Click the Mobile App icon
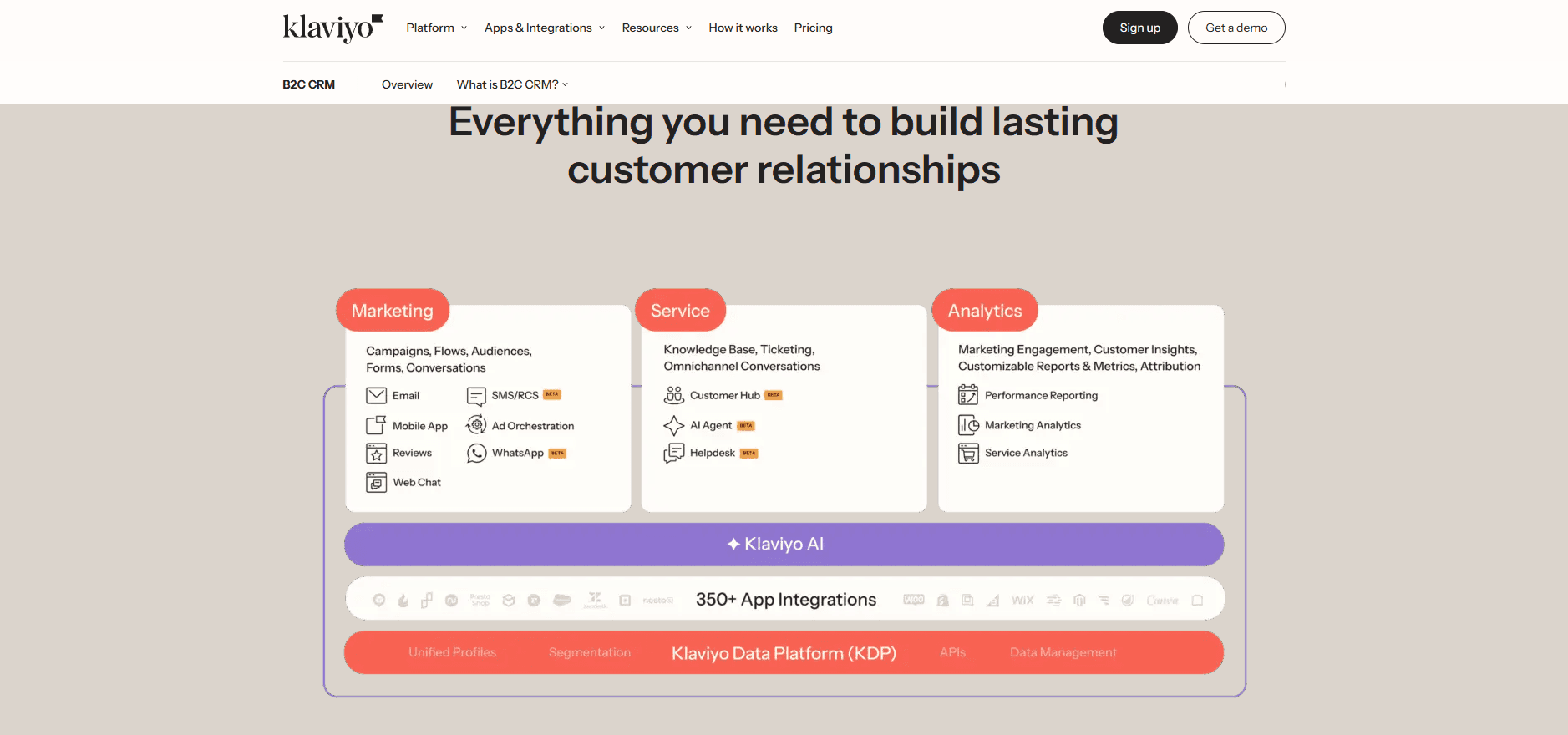Viewport: 1568px width, 735px height. pos(376,425)
